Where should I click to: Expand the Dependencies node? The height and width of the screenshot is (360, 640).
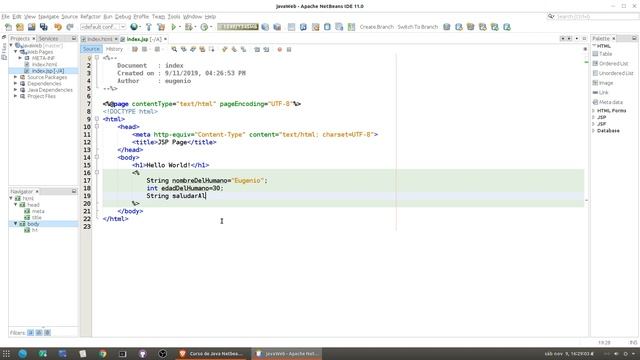[16, 83]
